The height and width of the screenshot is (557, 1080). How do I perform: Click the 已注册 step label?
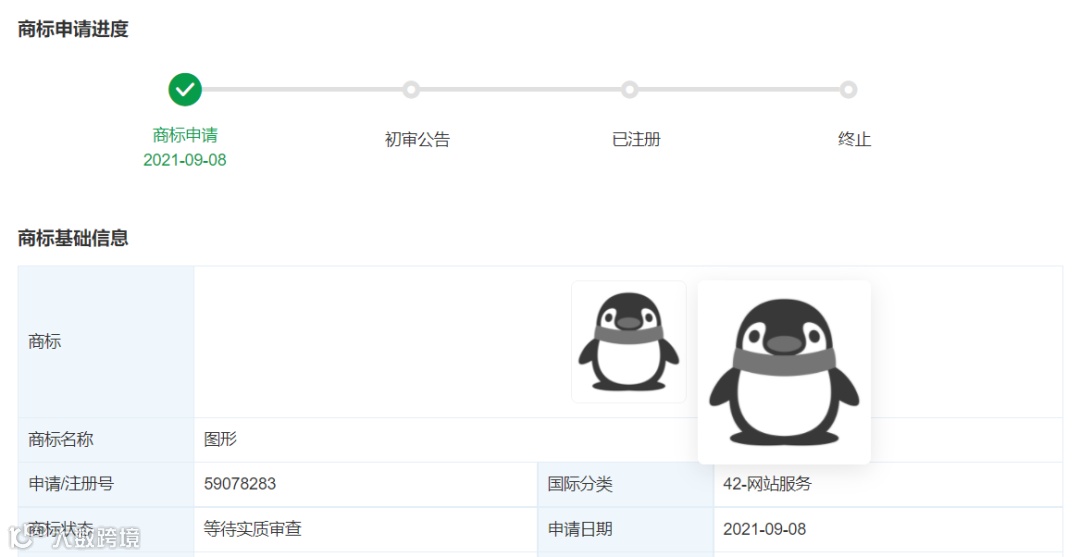636,139
